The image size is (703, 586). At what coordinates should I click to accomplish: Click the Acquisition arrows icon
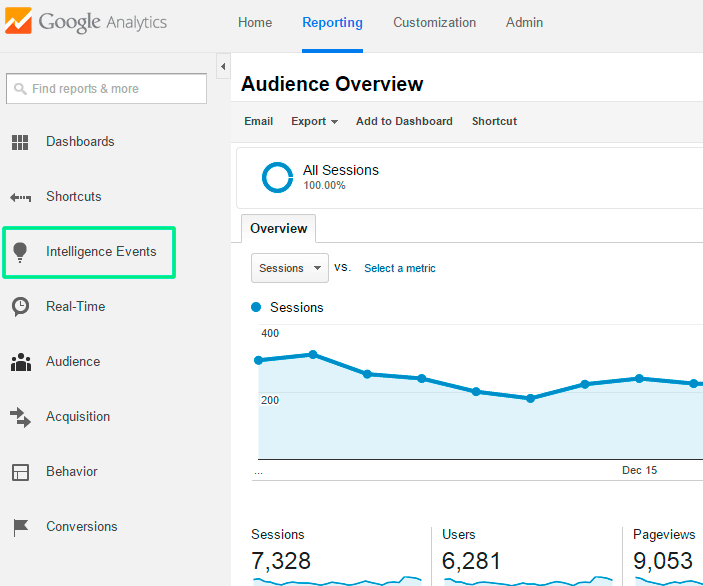pyautogui.click(x=20, y=417)
